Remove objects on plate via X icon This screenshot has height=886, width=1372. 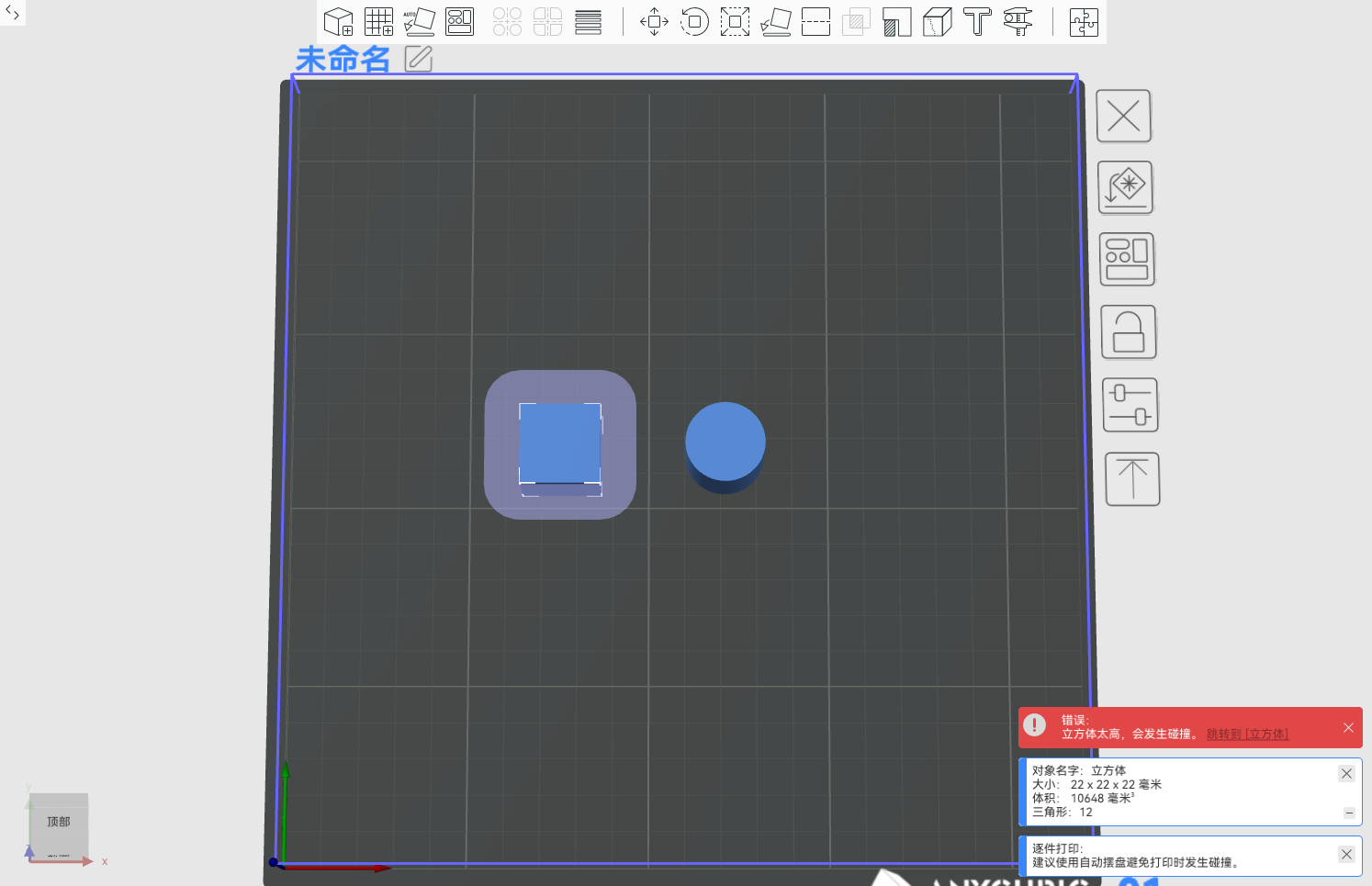(x=1124, y=116)
